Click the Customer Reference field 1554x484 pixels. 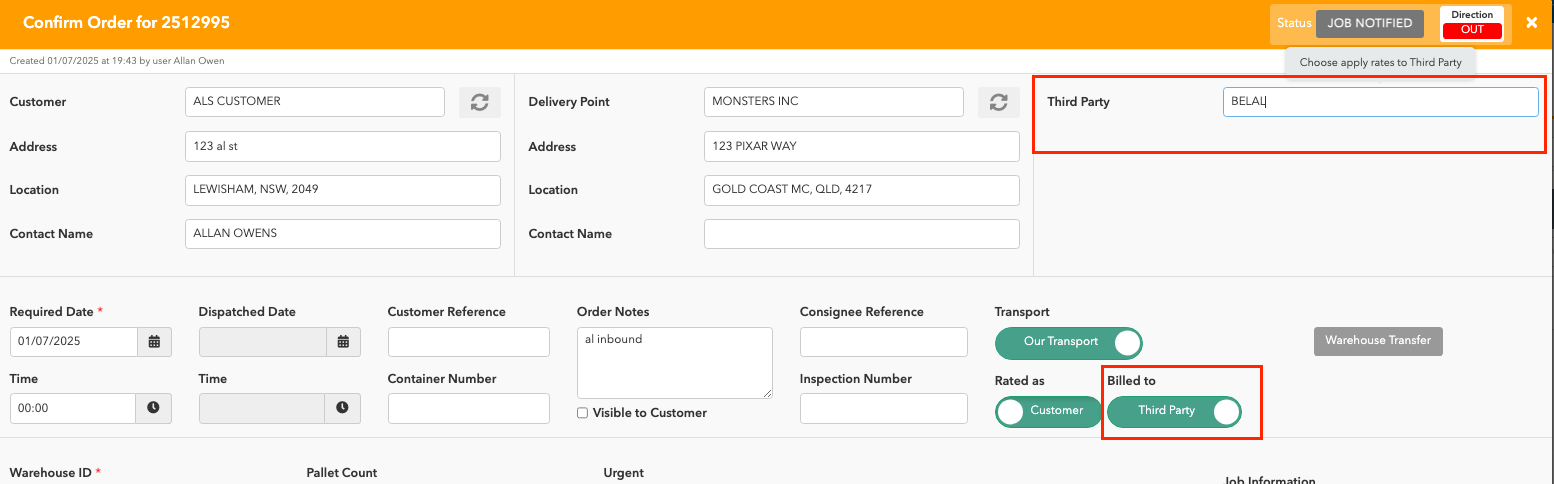[469, 341]
